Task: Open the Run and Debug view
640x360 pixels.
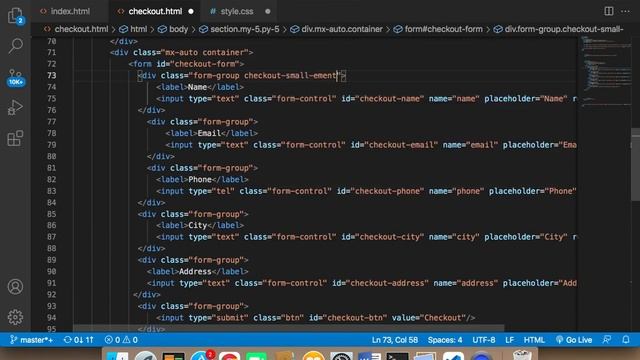Action: click(x=16, y=107)
